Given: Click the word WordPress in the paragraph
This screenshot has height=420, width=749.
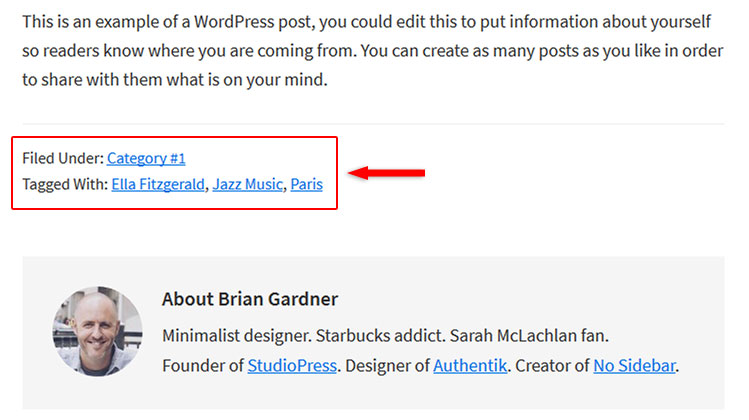Looking at the screenshot, I should (x=234, y=22).
